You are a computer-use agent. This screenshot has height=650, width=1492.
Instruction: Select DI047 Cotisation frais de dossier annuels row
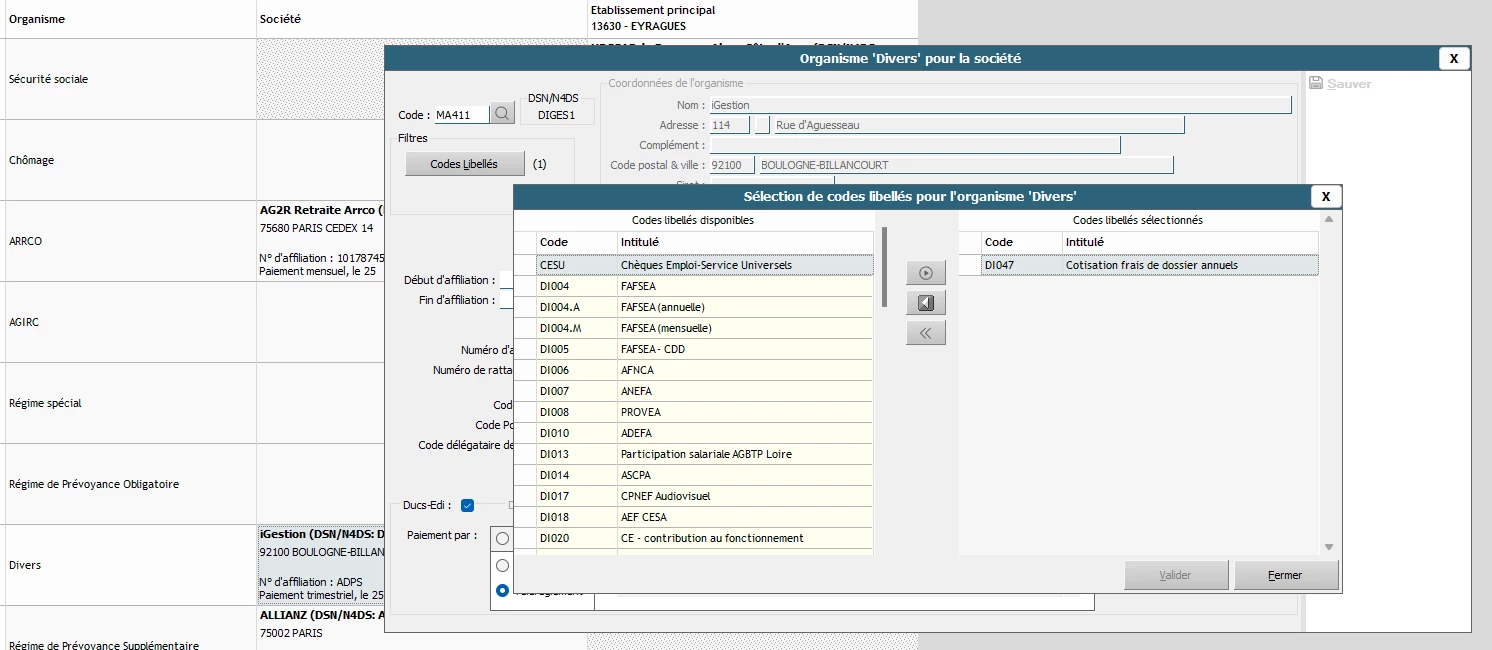(1138, 265)
